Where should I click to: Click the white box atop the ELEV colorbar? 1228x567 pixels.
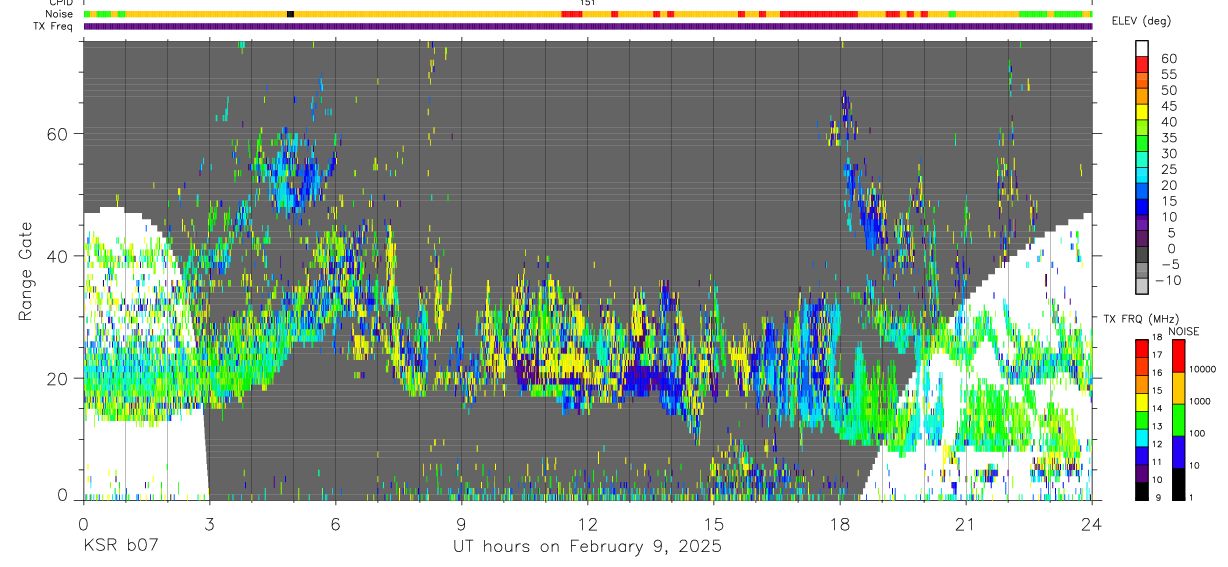[x=1141, y=46]
